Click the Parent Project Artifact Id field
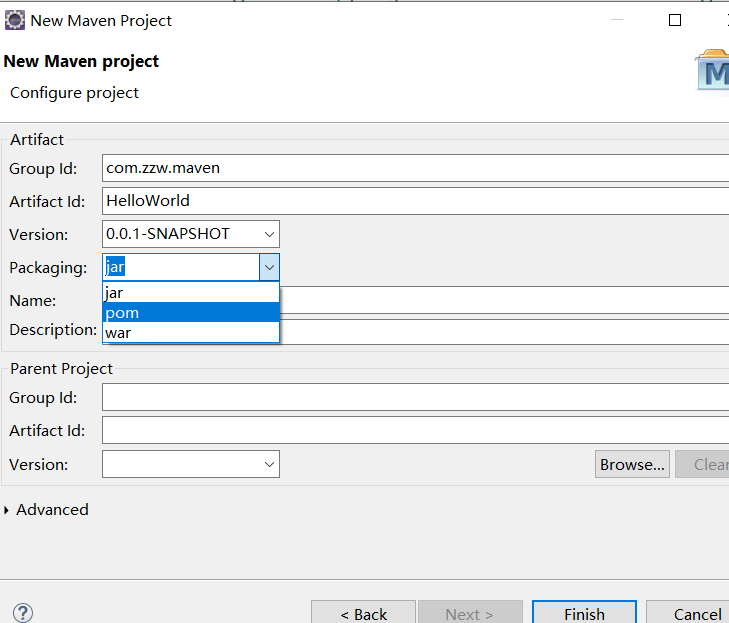Image resolution: width=729 pixels, height=623 pixels. click(415, 430)
